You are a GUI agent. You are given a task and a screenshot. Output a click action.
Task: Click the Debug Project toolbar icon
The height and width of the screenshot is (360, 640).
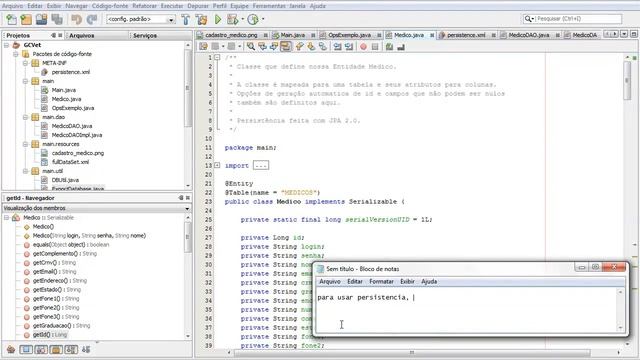[x=232, y=19]
